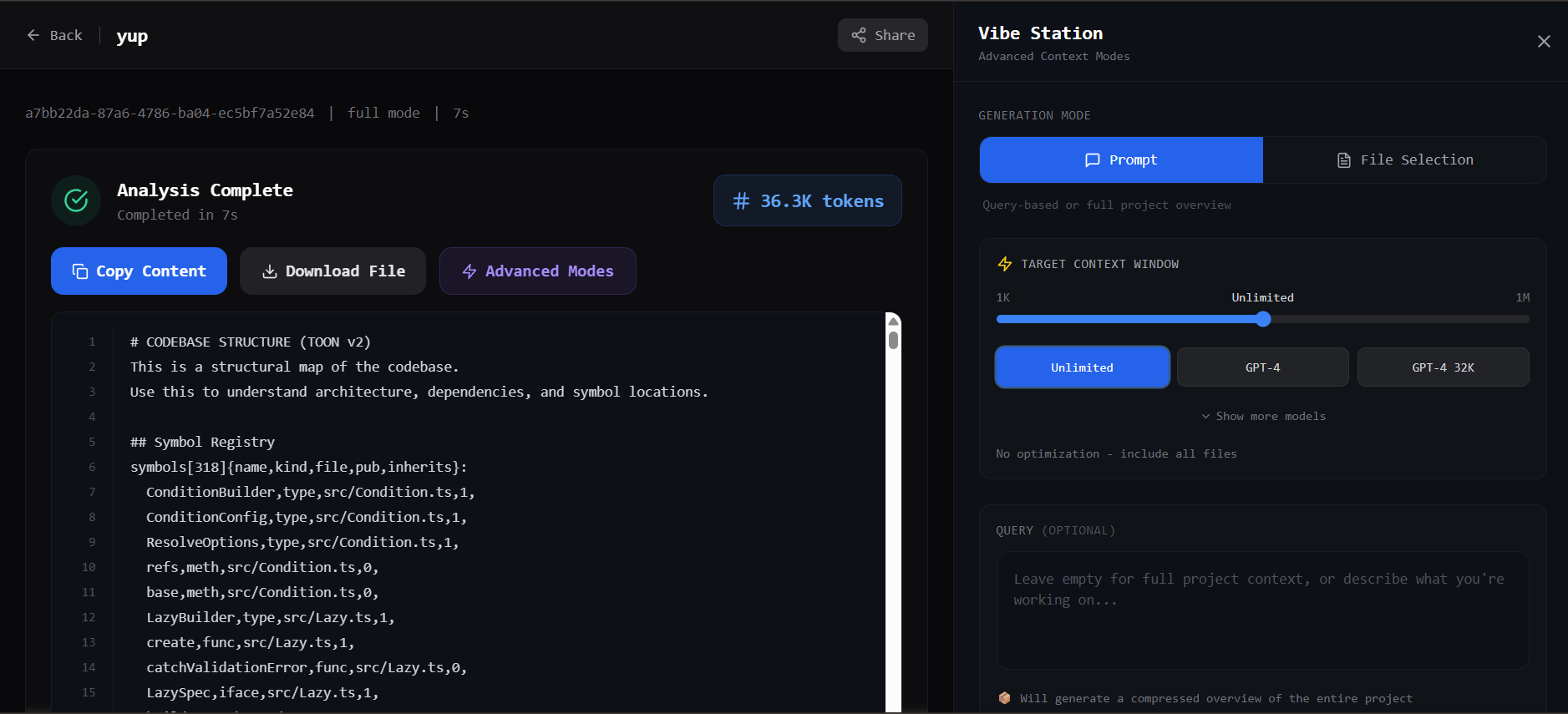Click the LazyBuilder symbol line

click(271, 617)
